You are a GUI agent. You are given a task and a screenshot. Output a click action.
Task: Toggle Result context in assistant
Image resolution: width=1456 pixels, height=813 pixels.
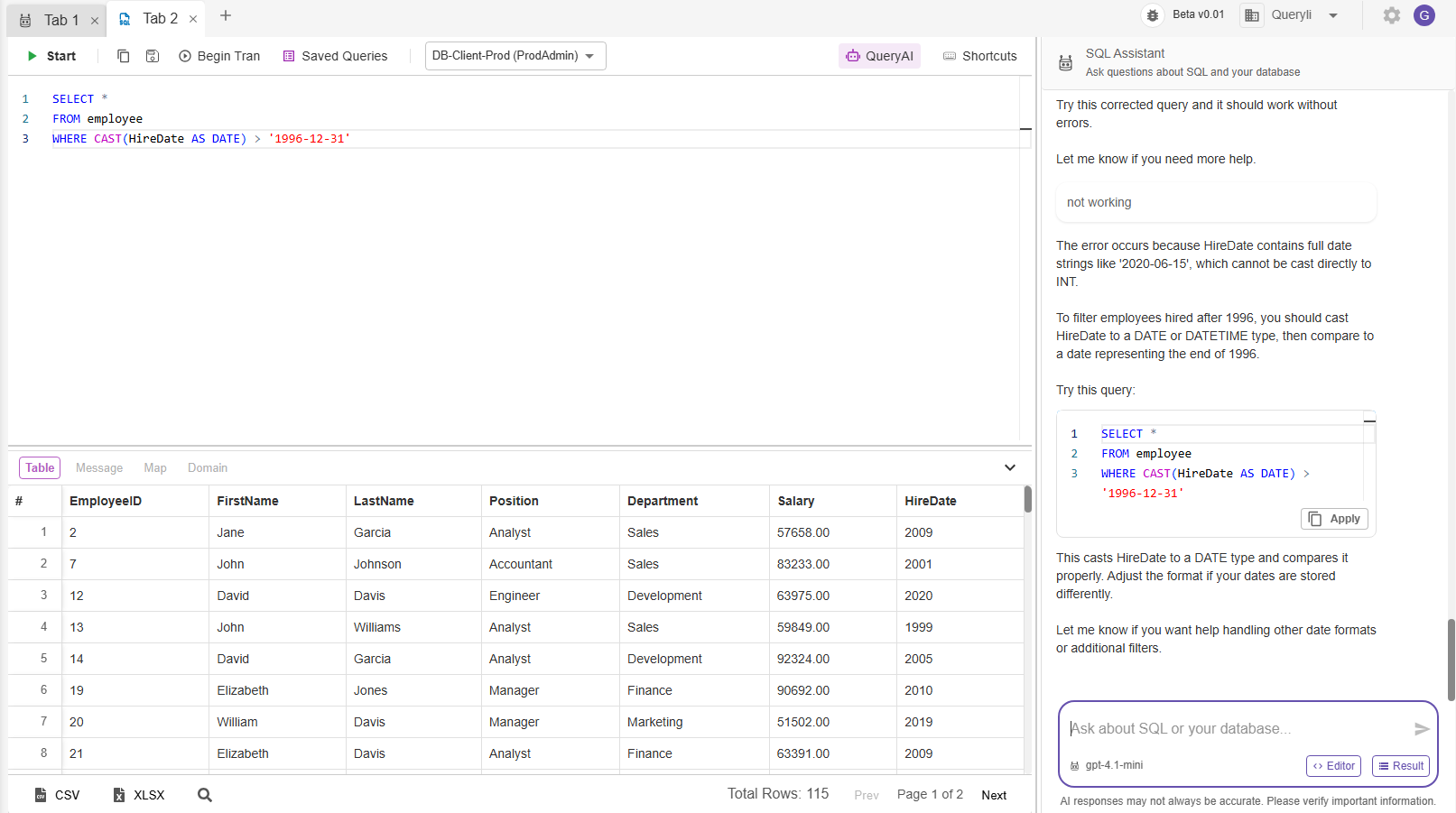tap(1401, 766)
